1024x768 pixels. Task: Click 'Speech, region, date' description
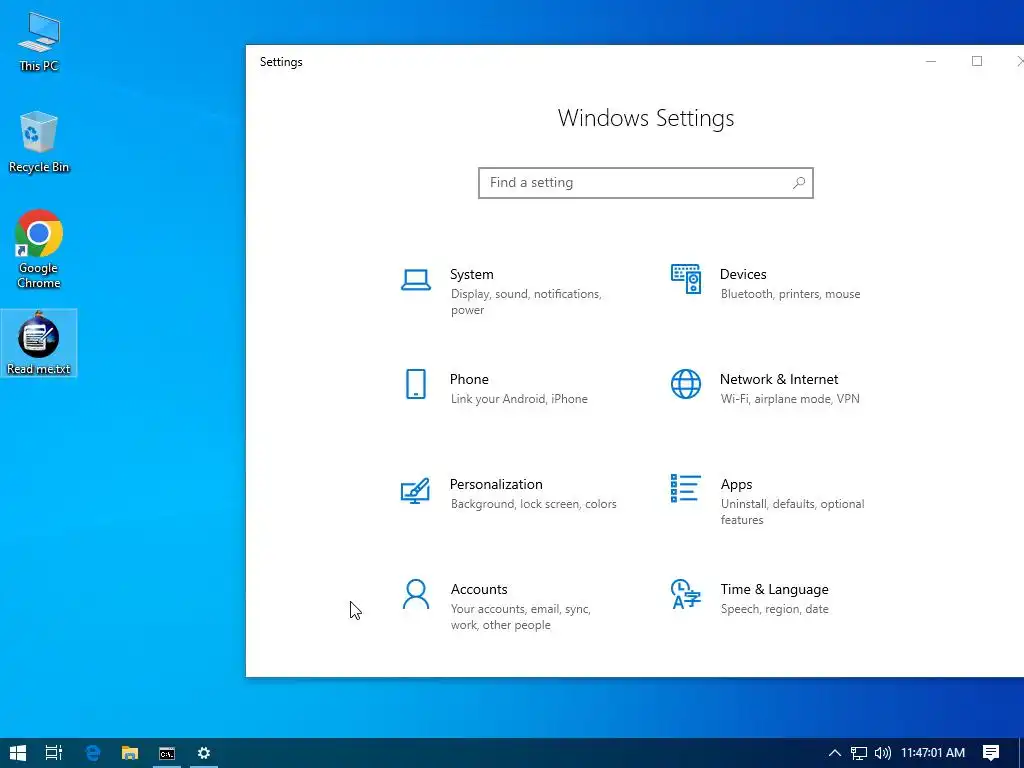[775, 609]
